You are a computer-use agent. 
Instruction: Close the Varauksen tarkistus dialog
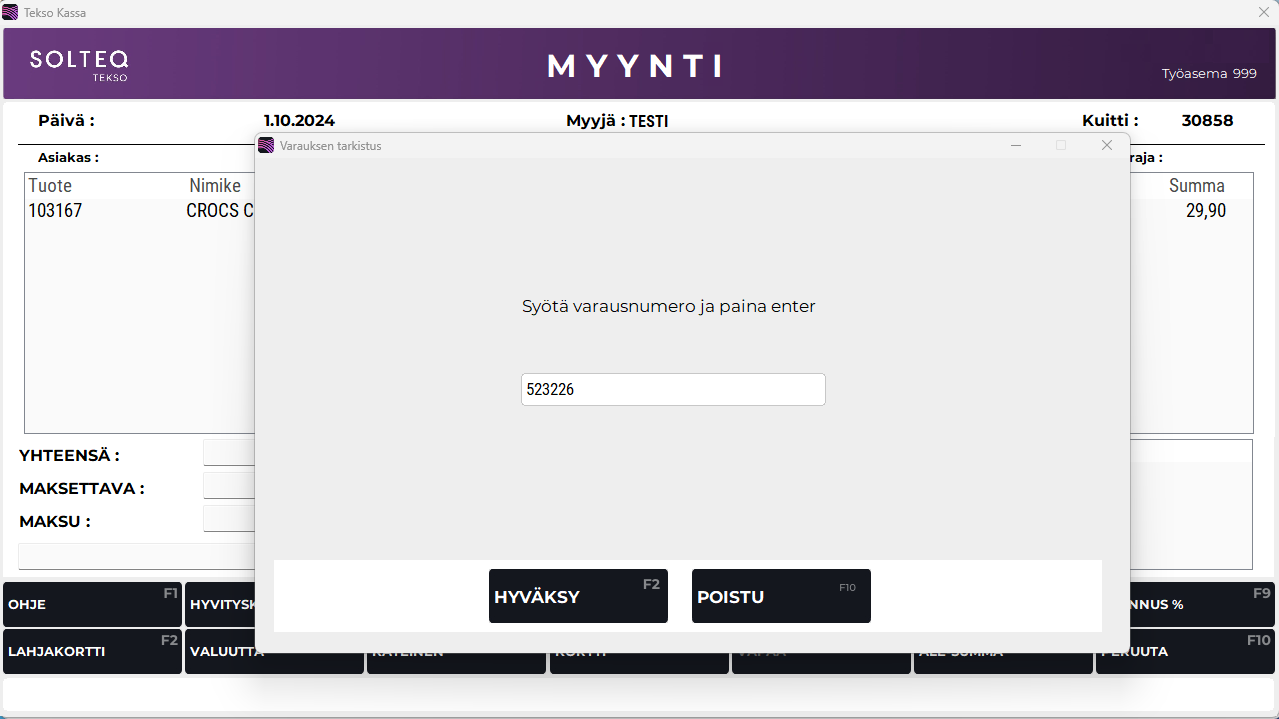[1106, 145]
